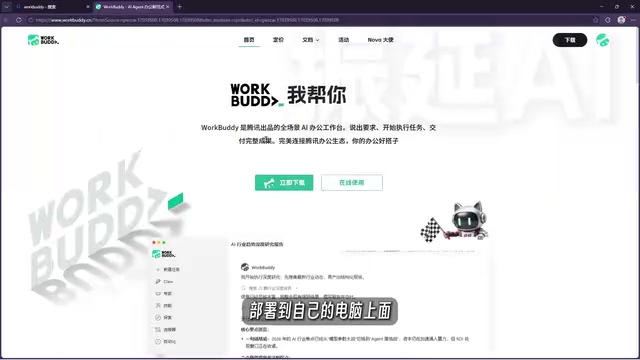The width and height of the screenshot is (640, 360).
Task: Select the 'WorkBuddy - AI Agent' browser tab
Action: click(x=134, y=7)
